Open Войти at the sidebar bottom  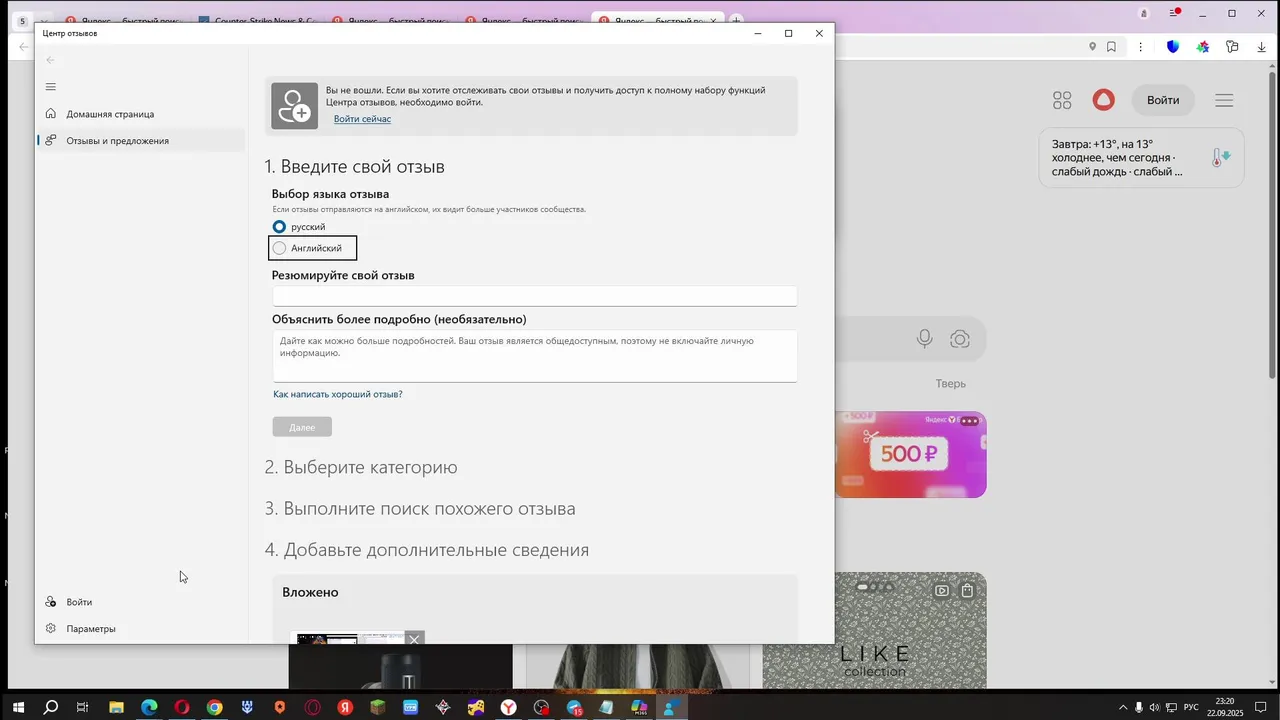click(x=141, y=602)
